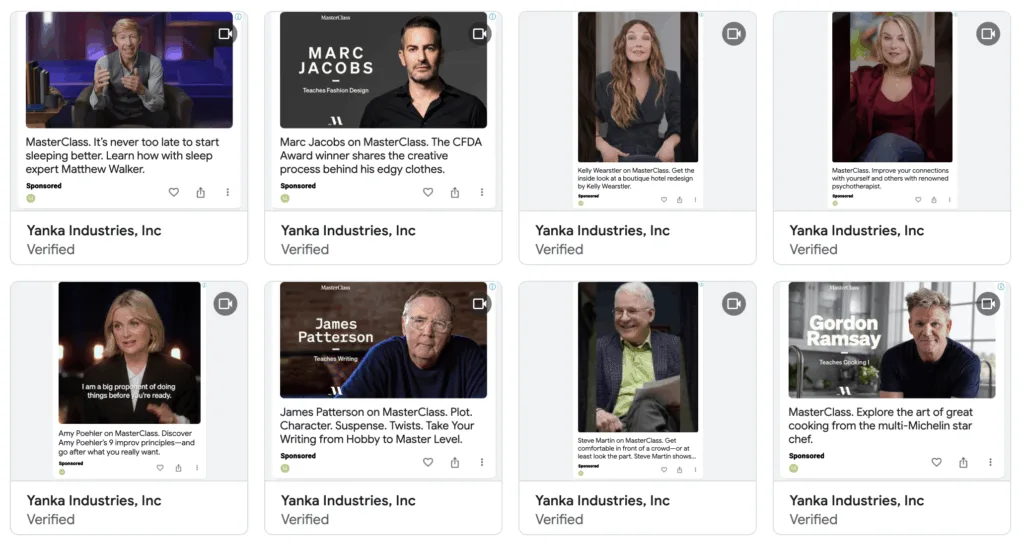The height and width of the screenshot is (546, 1024).
Task: Share the James Patterson writing ad
Action: (455, 462)
